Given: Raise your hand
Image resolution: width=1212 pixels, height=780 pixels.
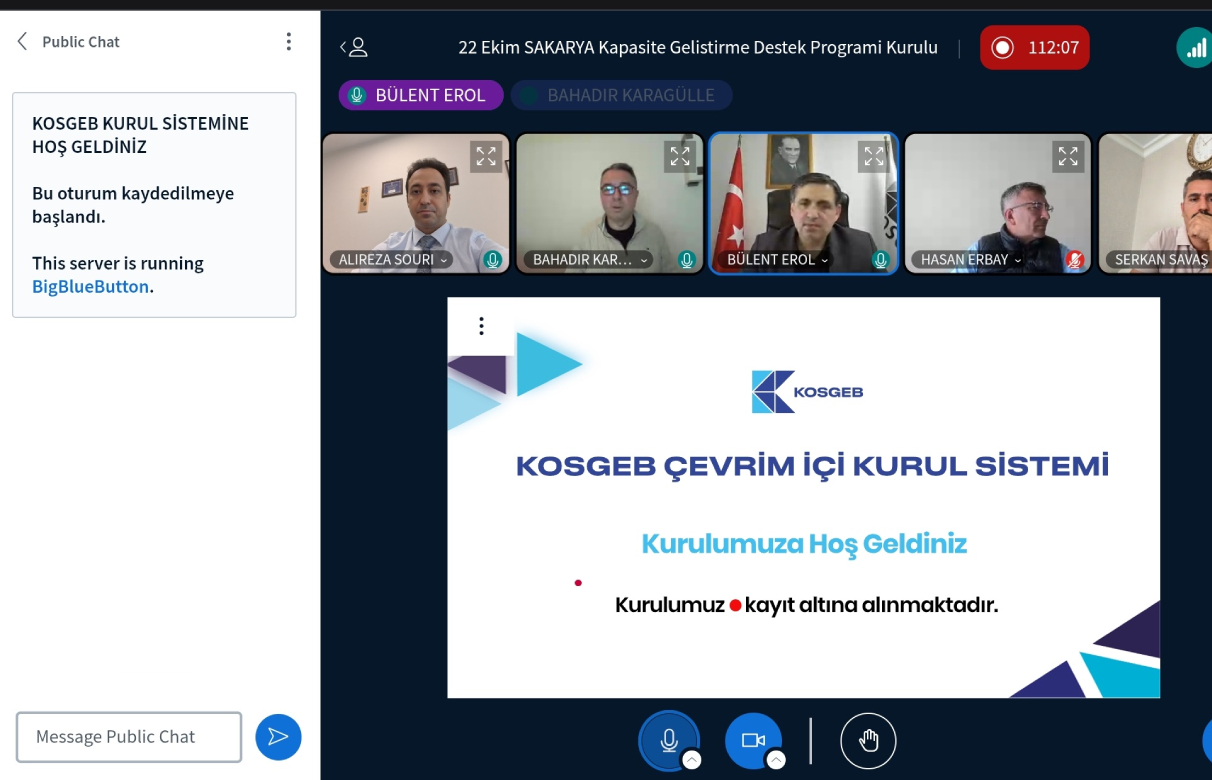Looking at the screenshot, I should point(868,740).
